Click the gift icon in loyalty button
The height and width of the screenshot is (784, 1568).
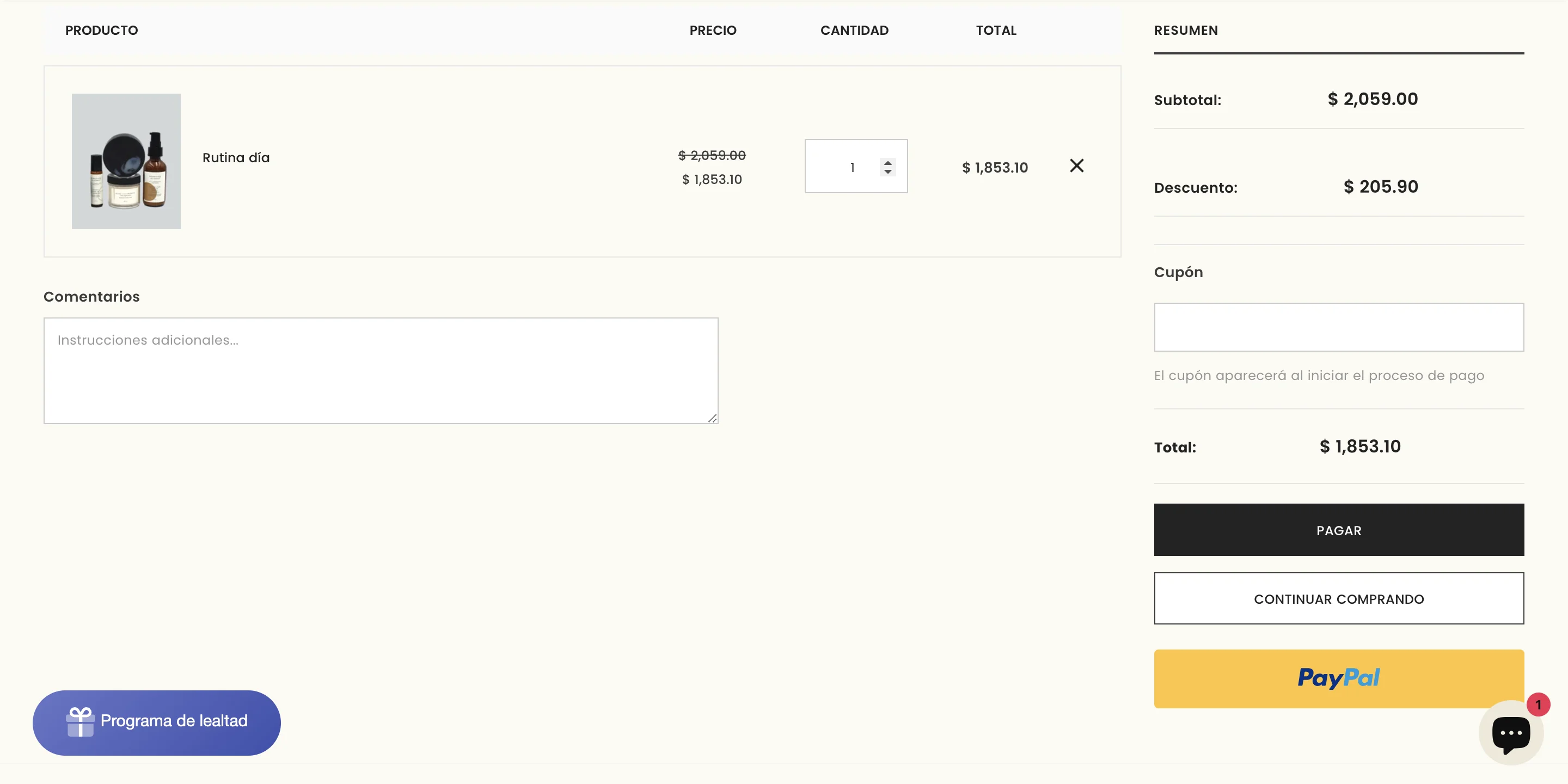point(81,722)
